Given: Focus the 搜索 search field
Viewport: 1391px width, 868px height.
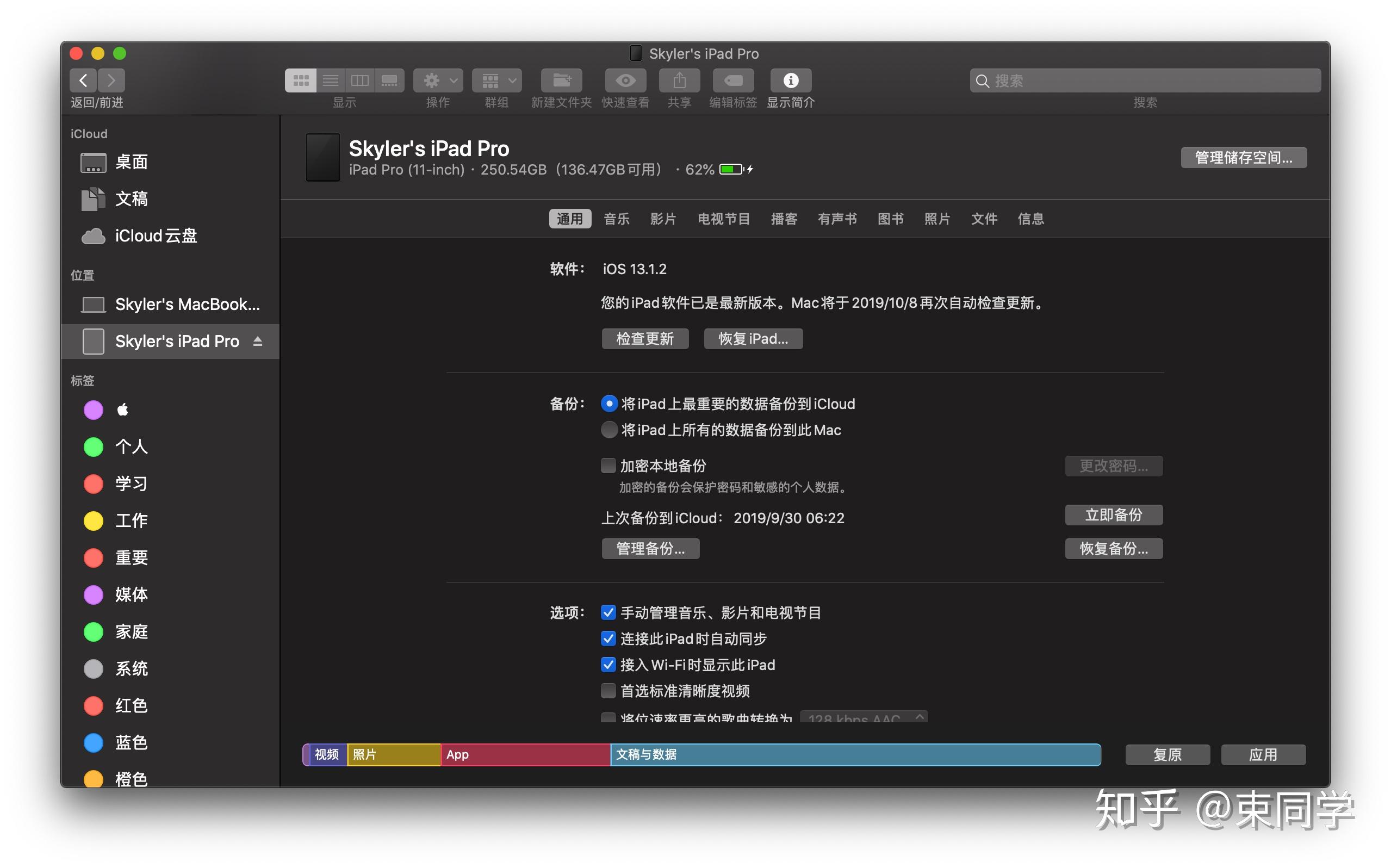Looking at the screenshot, I should coord(1145,80).
